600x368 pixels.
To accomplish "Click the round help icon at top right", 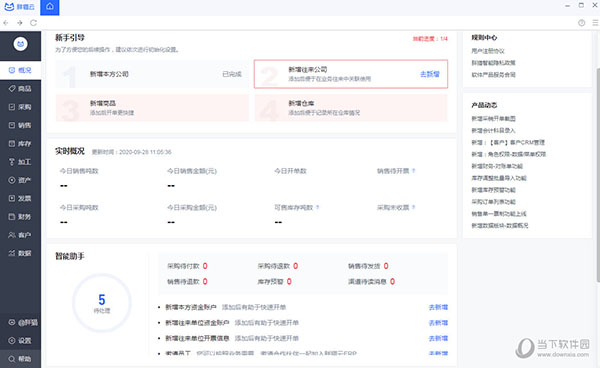I will (x=582, y=23).
